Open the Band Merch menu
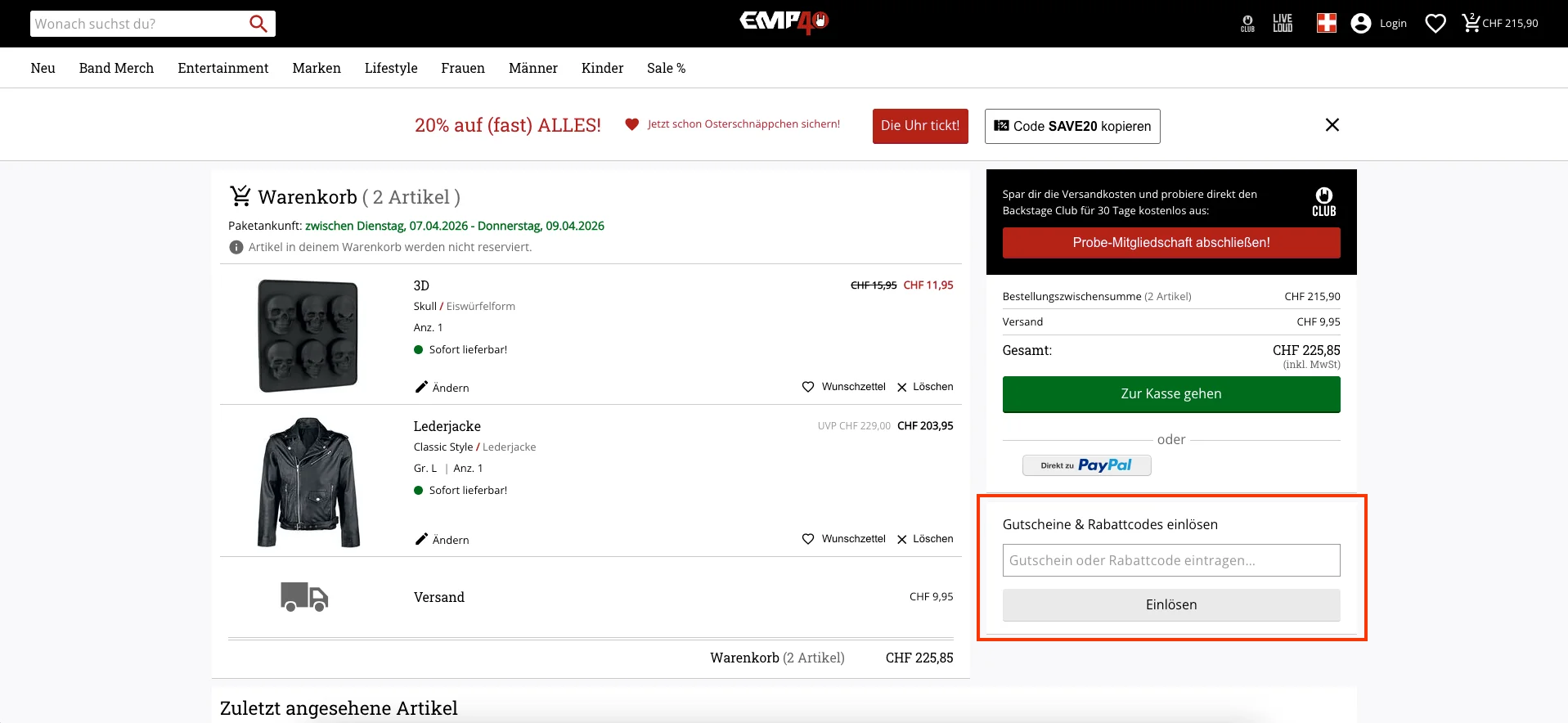This screenshot has height=723, width=1568. pos(116,68)
